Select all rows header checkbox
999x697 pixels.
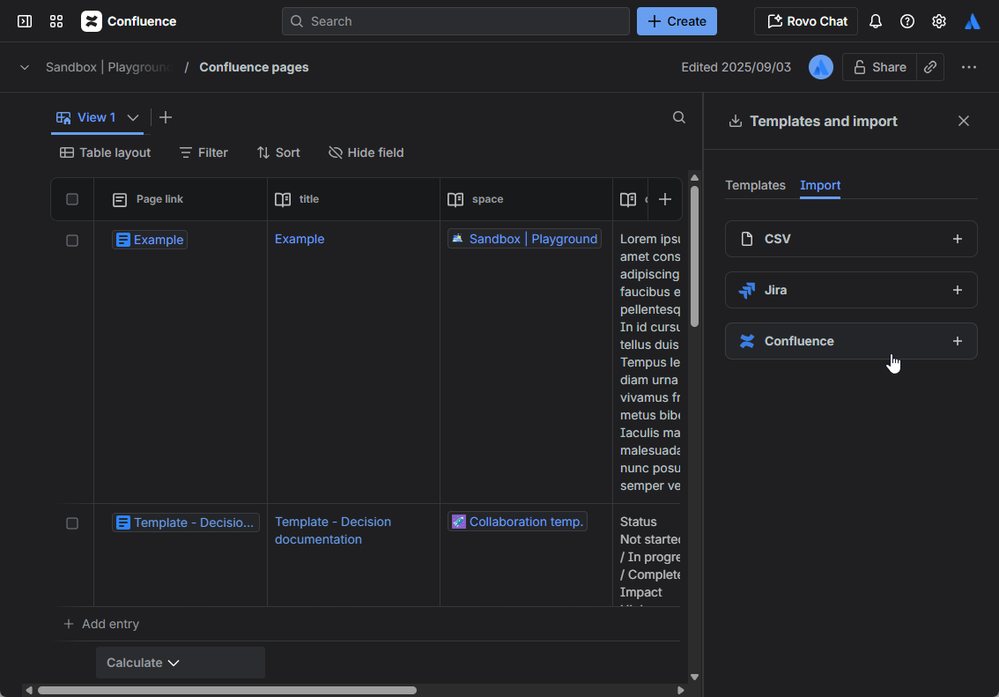point(72,199)
